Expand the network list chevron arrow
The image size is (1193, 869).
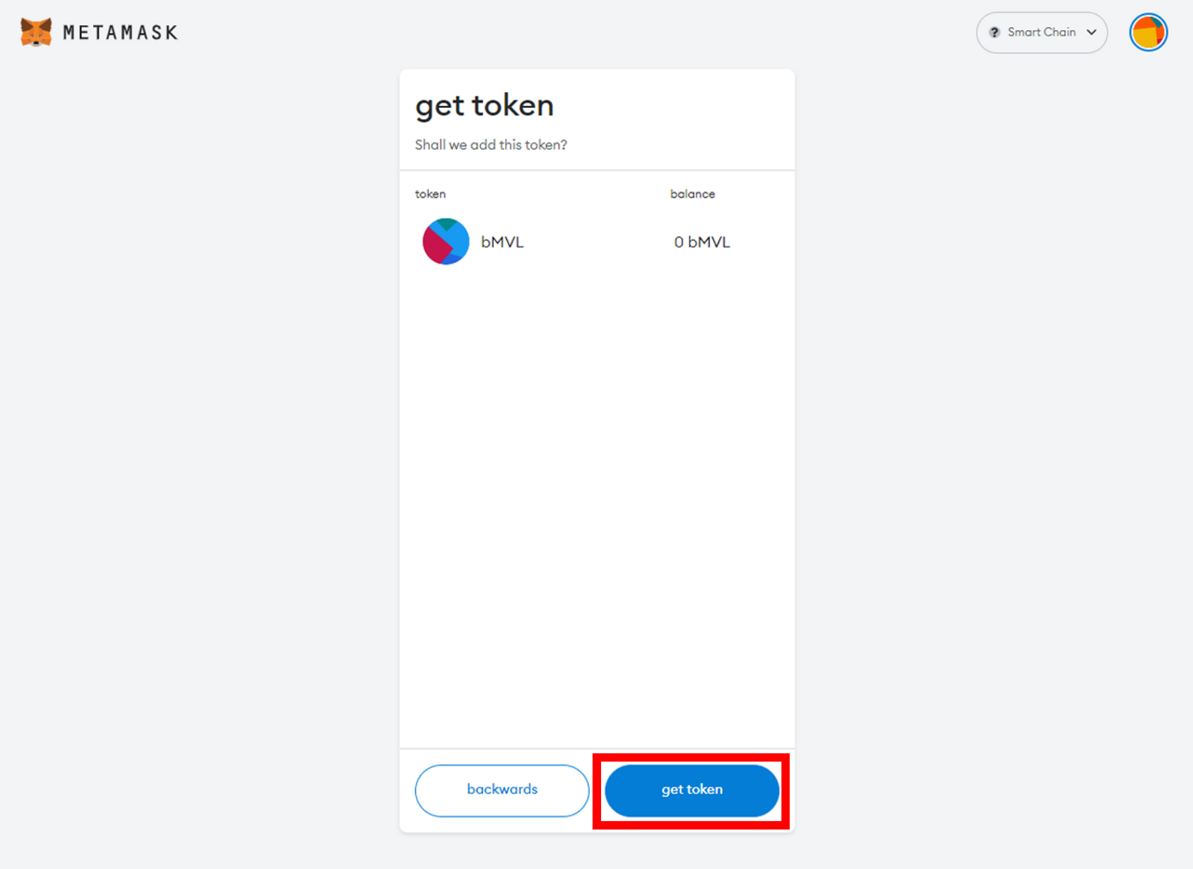(1091, 33)
